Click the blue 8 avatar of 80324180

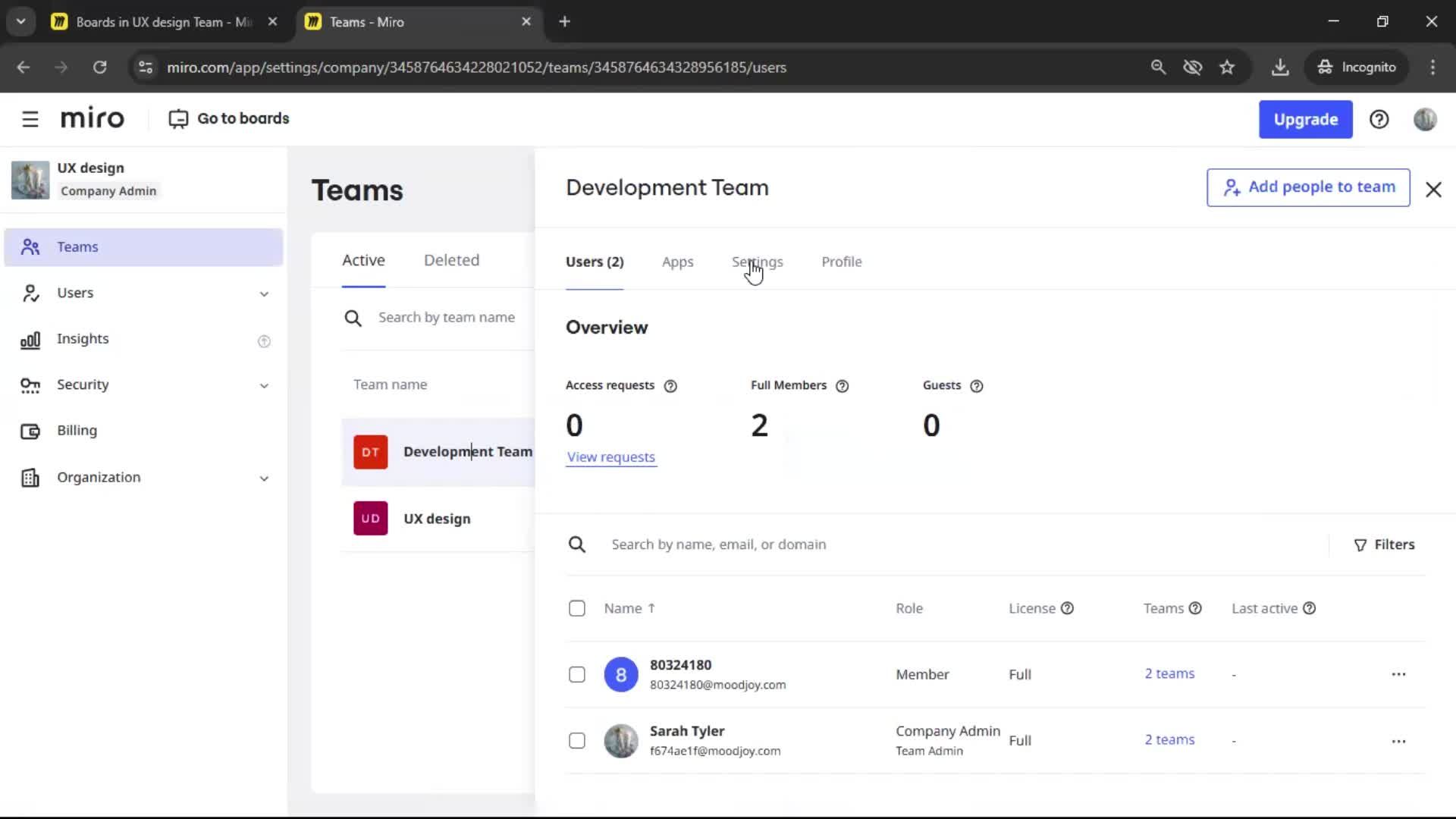tap(621, 675)
